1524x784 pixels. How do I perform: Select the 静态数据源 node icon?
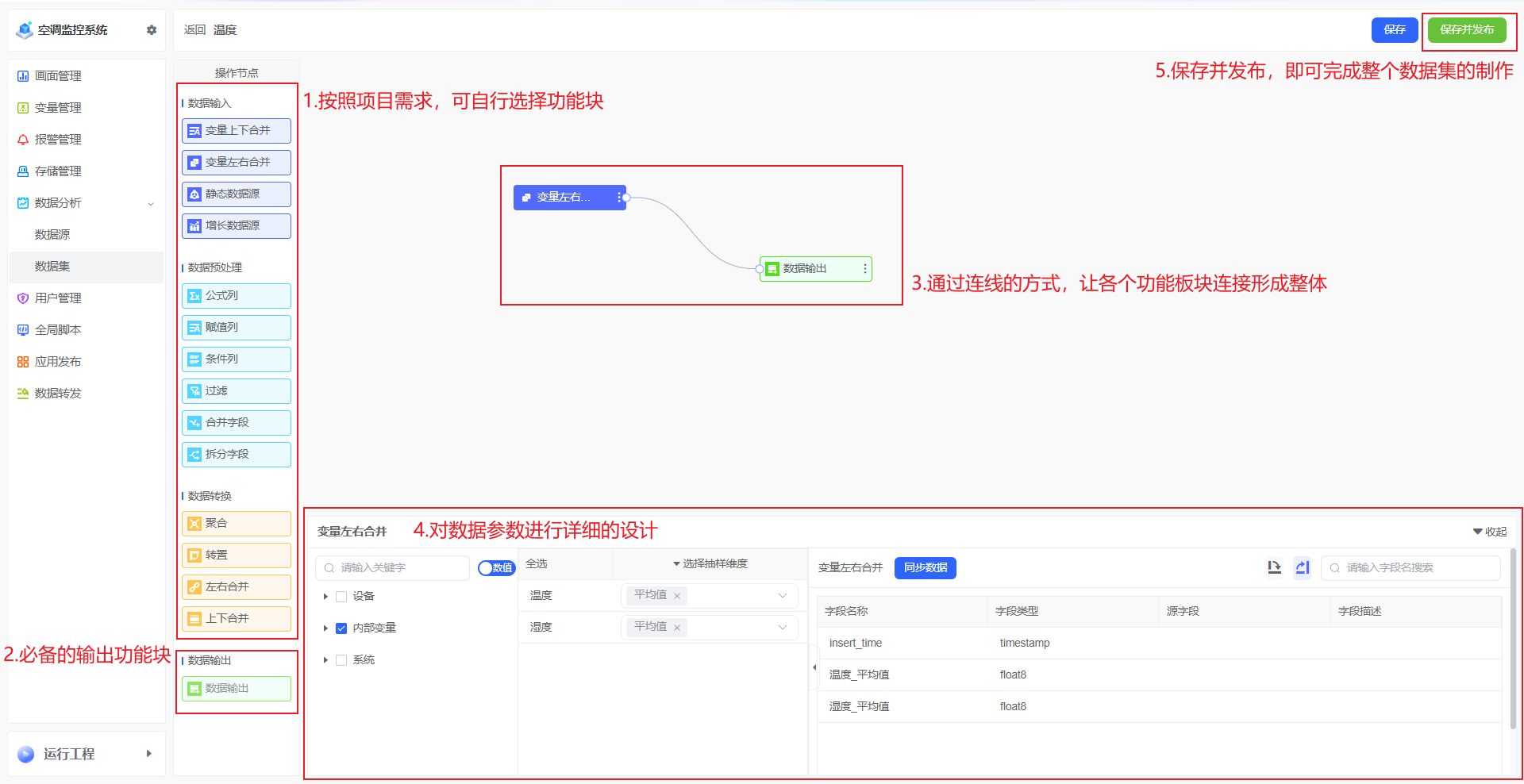click(194, 194)
